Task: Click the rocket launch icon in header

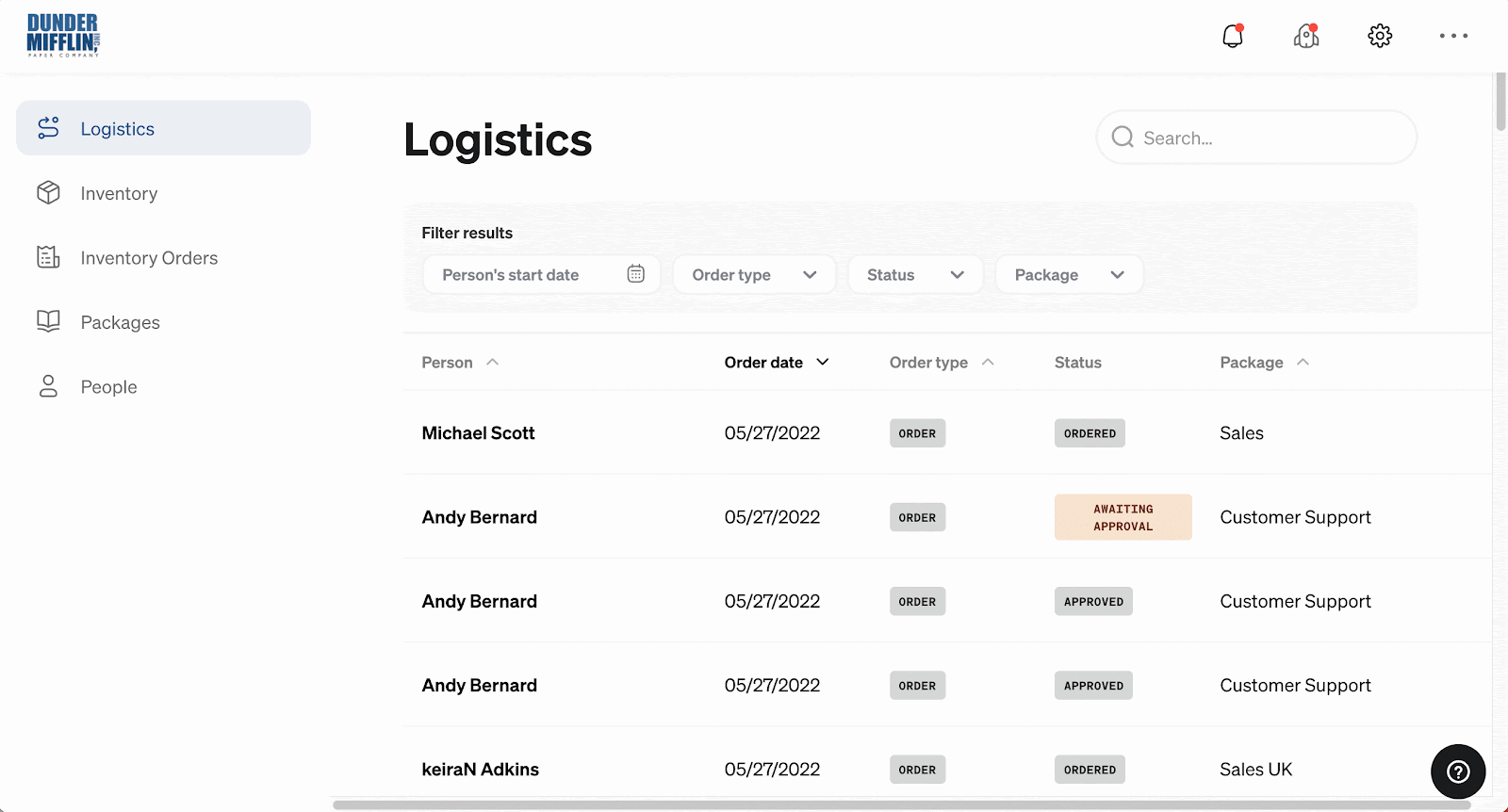Action: point(1306,36)
